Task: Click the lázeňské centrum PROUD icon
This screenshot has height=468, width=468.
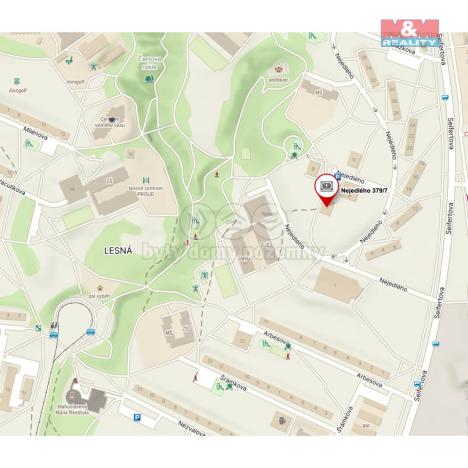Action: coord(146,180)
